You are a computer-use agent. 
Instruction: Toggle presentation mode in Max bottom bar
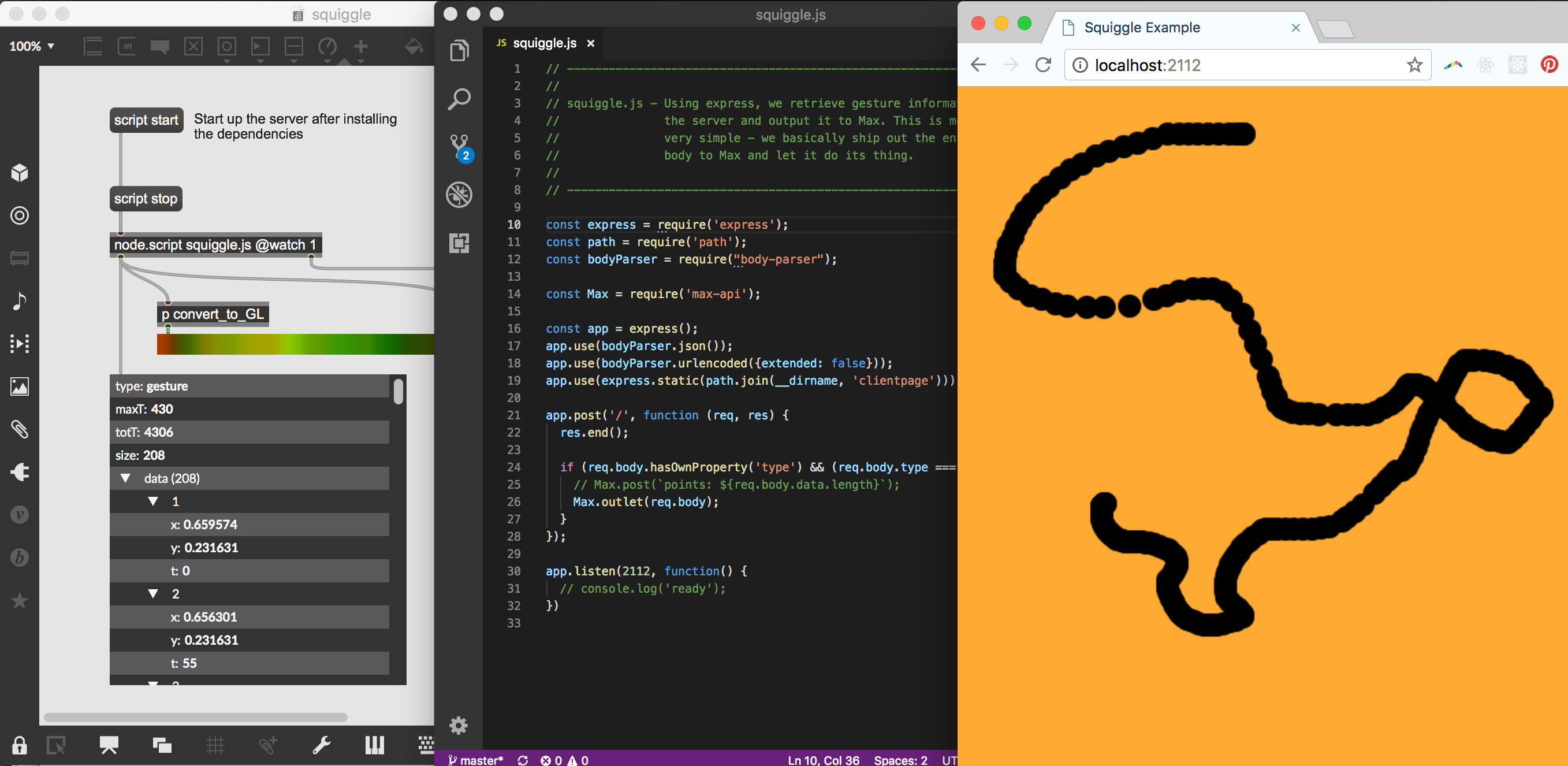click(109, 745)
